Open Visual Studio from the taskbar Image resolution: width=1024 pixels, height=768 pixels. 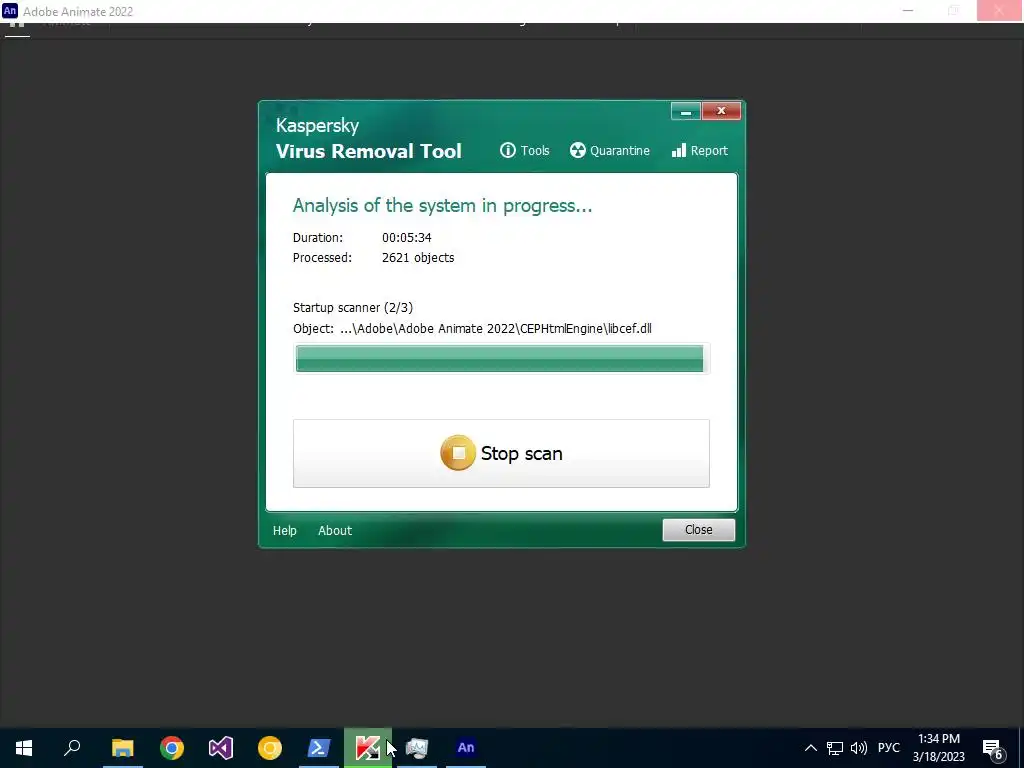tap(221, 748)
